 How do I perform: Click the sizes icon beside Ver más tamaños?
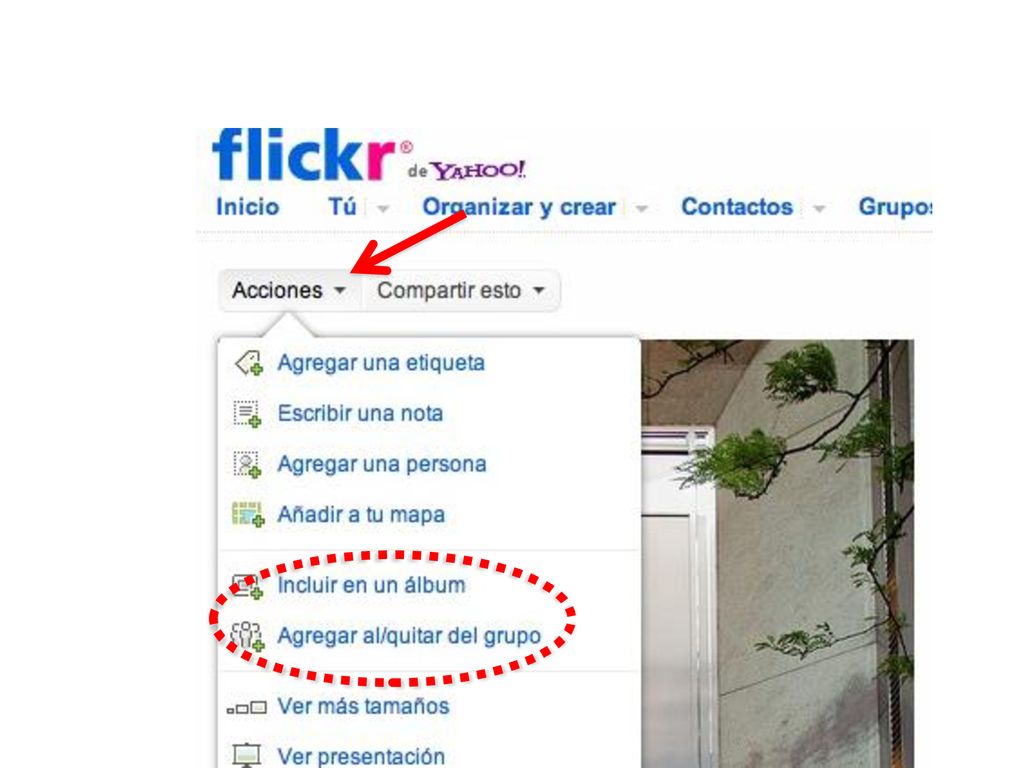(247, 707)
